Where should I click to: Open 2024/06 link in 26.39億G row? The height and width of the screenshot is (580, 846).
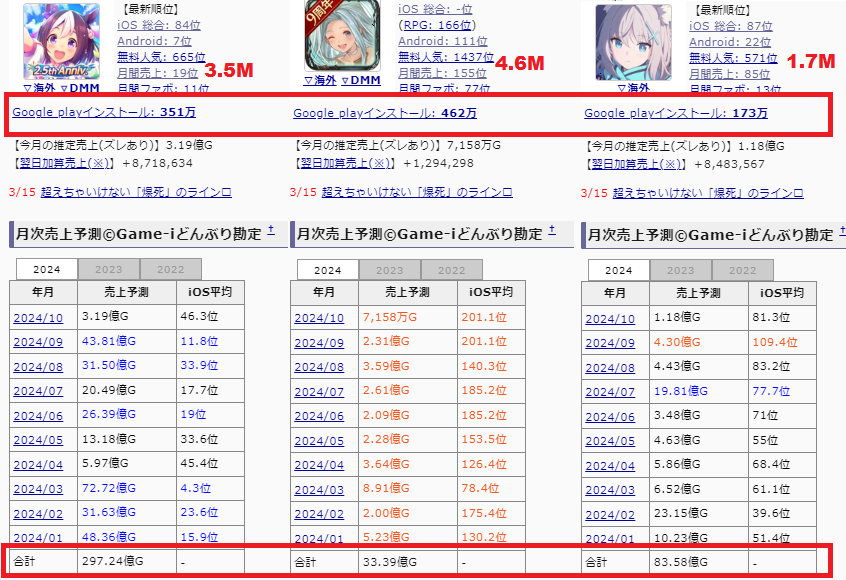38,416
